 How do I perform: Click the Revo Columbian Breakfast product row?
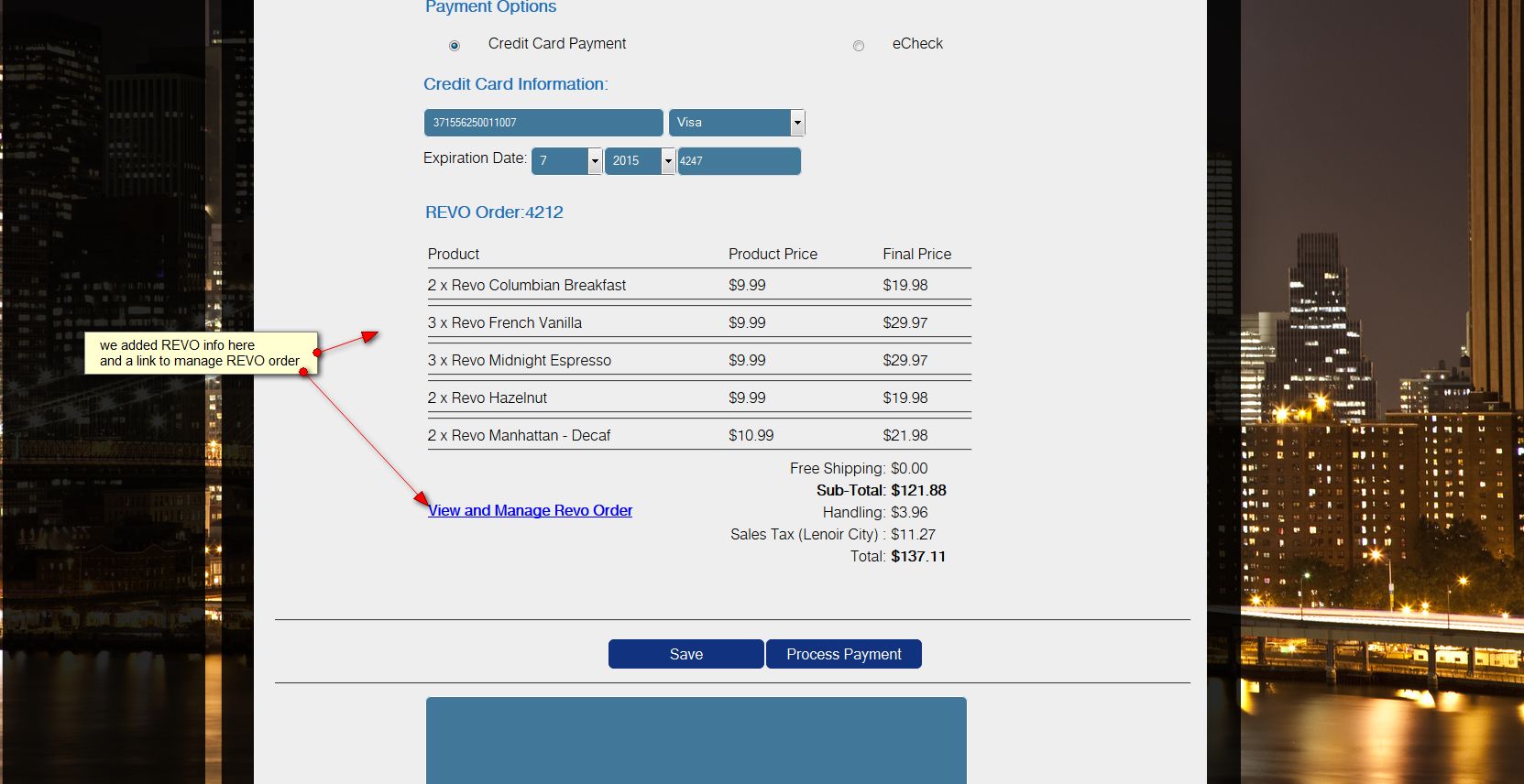coord(699,286)
